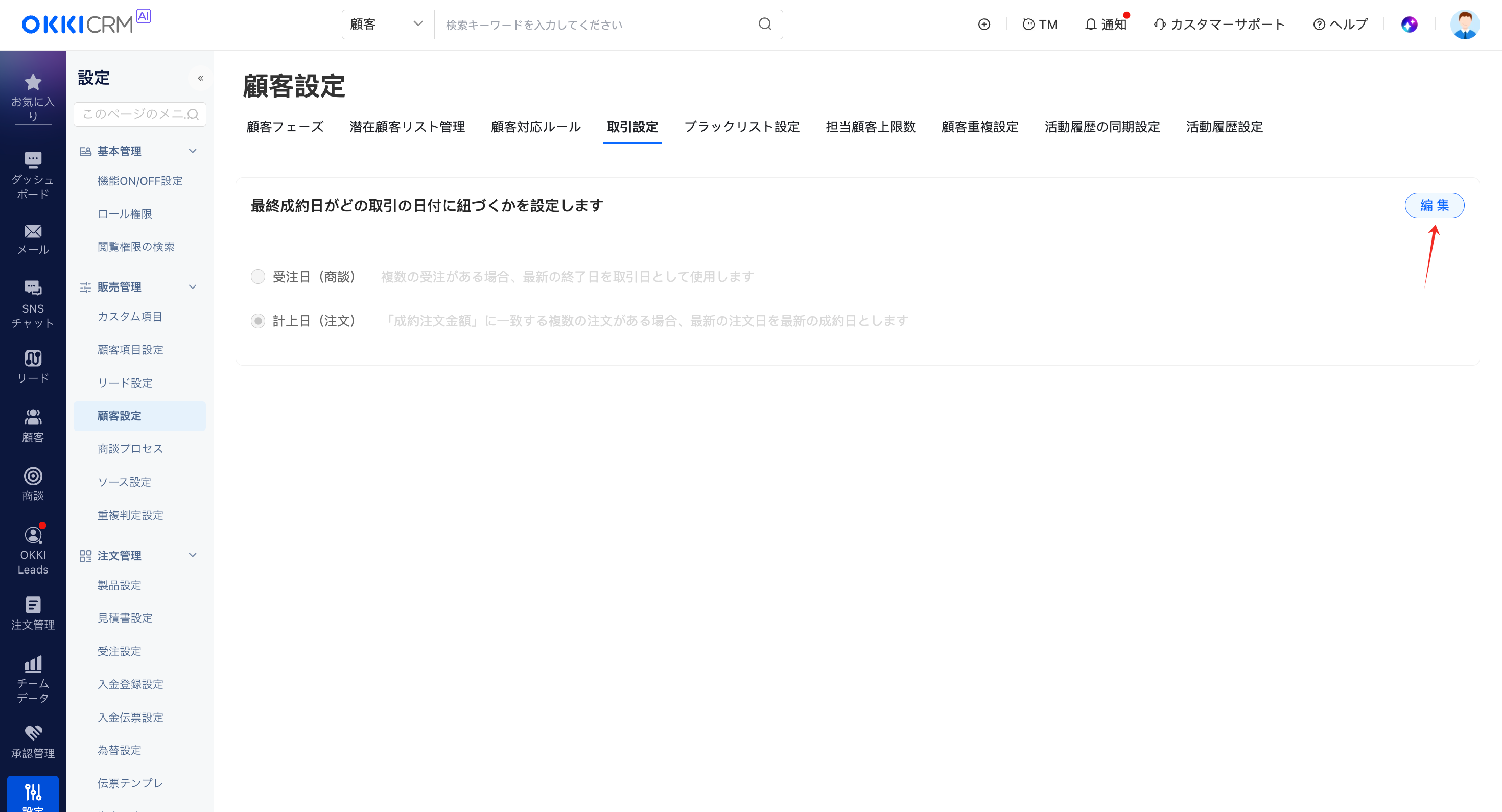Screen dimensions: 1502x812
Task: Open the リード leads icon
Action: [x=33, y=358]
